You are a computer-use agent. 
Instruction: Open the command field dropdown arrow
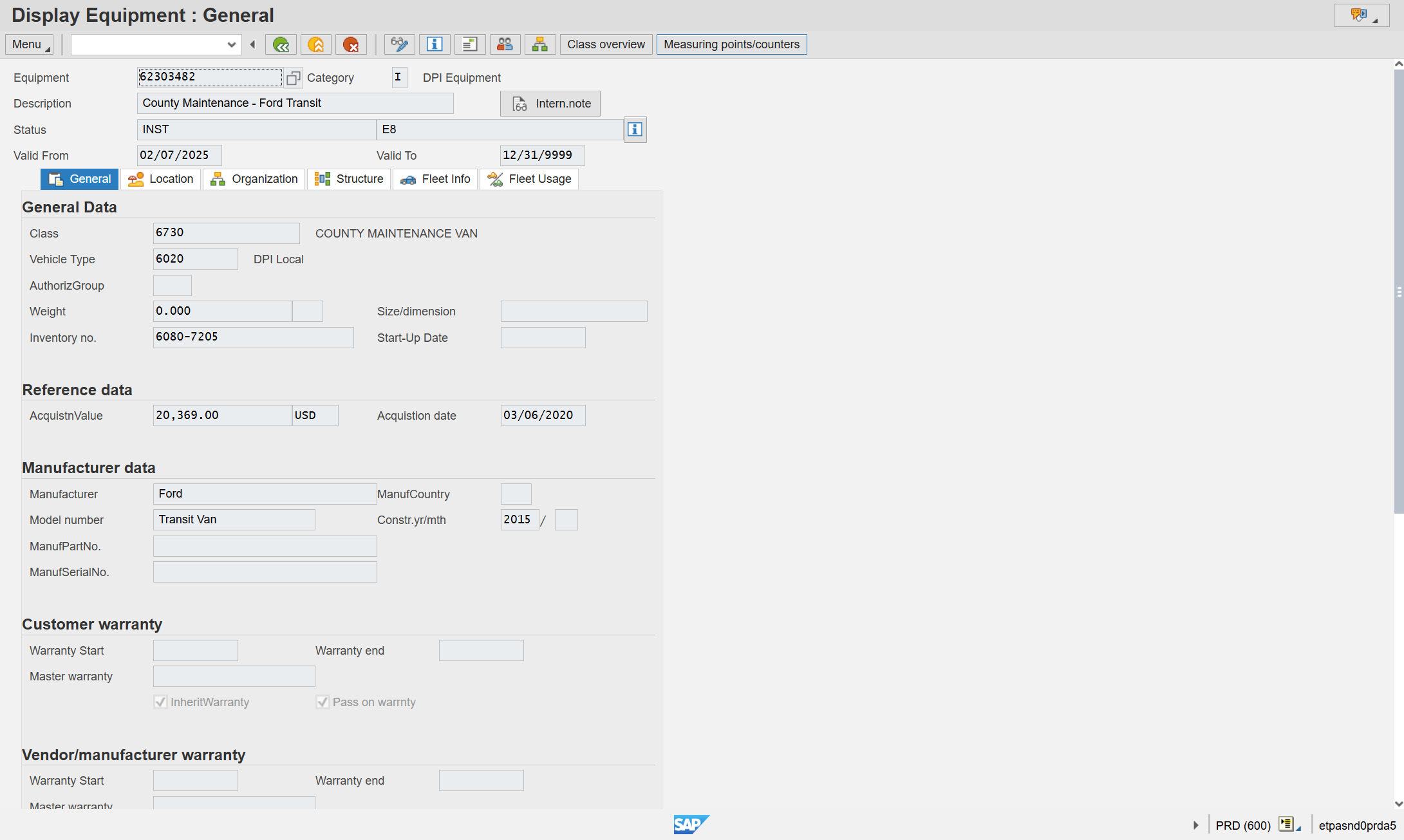click(232, 44)
